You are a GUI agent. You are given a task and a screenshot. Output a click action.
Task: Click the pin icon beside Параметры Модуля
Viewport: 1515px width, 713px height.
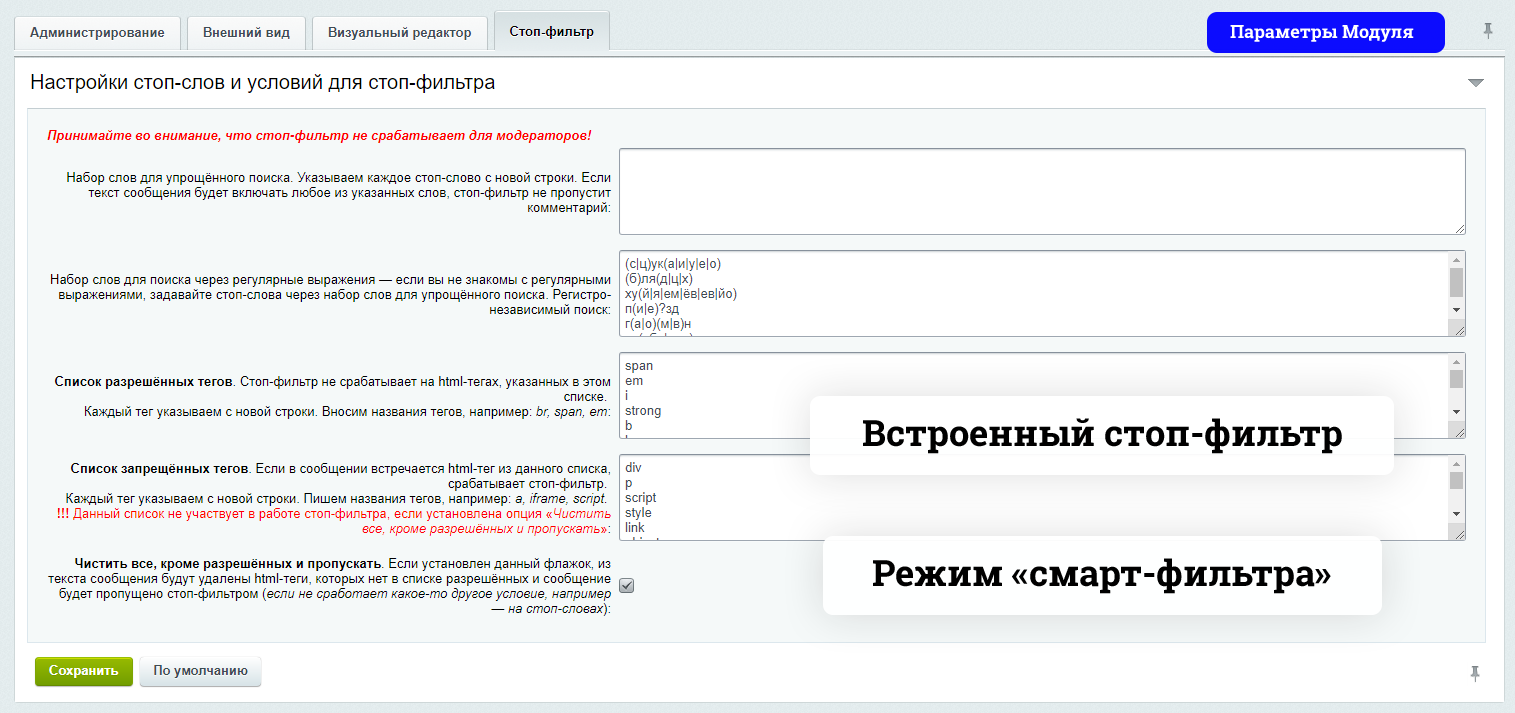point(1488,32)
